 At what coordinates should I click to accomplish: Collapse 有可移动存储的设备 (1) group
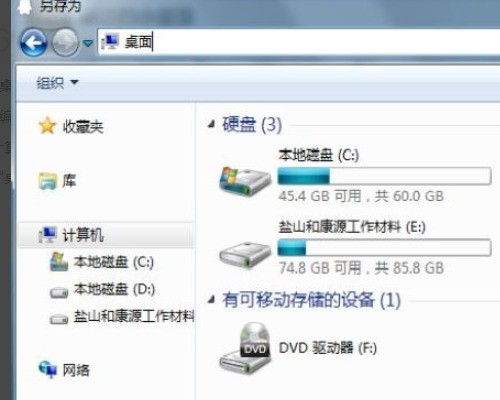coord(211,300)
